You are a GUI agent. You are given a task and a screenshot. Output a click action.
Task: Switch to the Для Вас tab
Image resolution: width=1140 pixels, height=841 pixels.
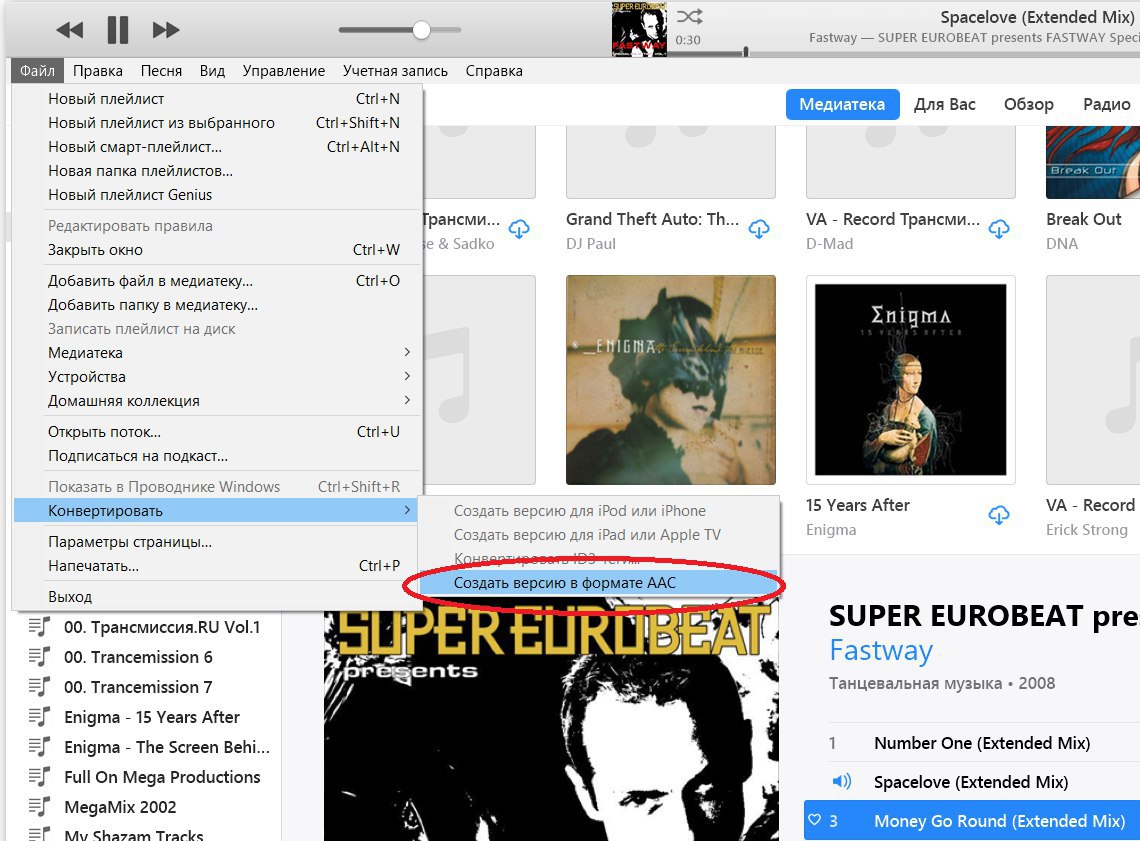944,105
